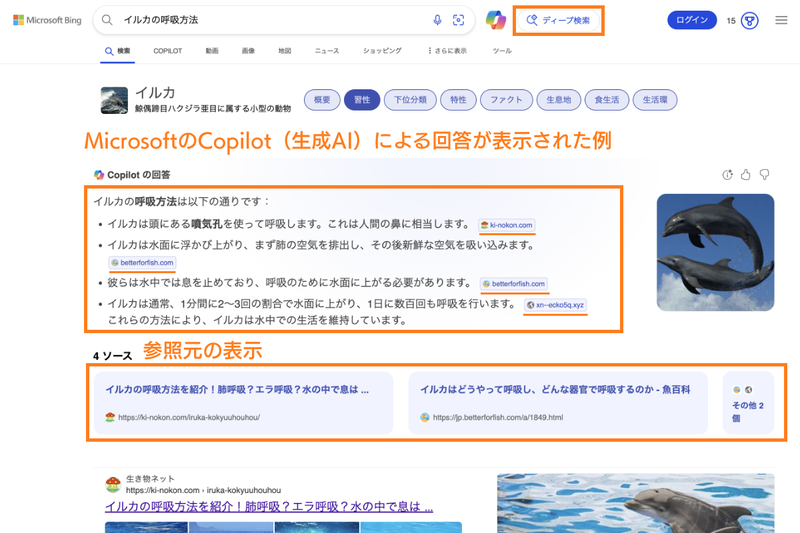Image resolution: width=800 pixels, height=533 pixels.
Task: Click the two dolphins jumping image
Action: (715, 252)
